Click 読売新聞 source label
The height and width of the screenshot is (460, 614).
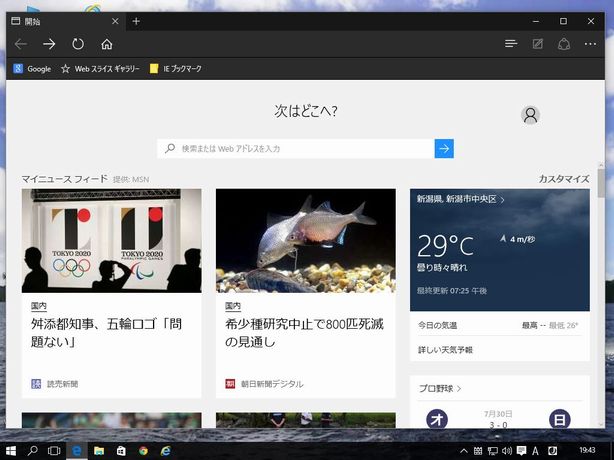pyautogui.click(x=55, y=384)
